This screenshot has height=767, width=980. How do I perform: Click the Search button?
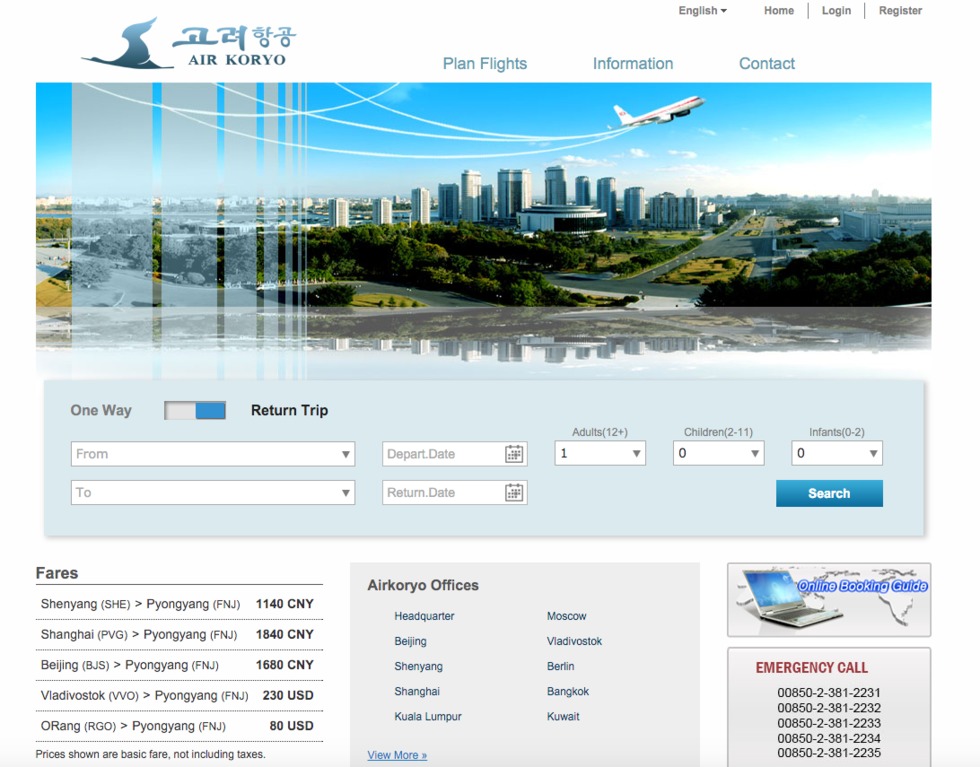[829, 493]
